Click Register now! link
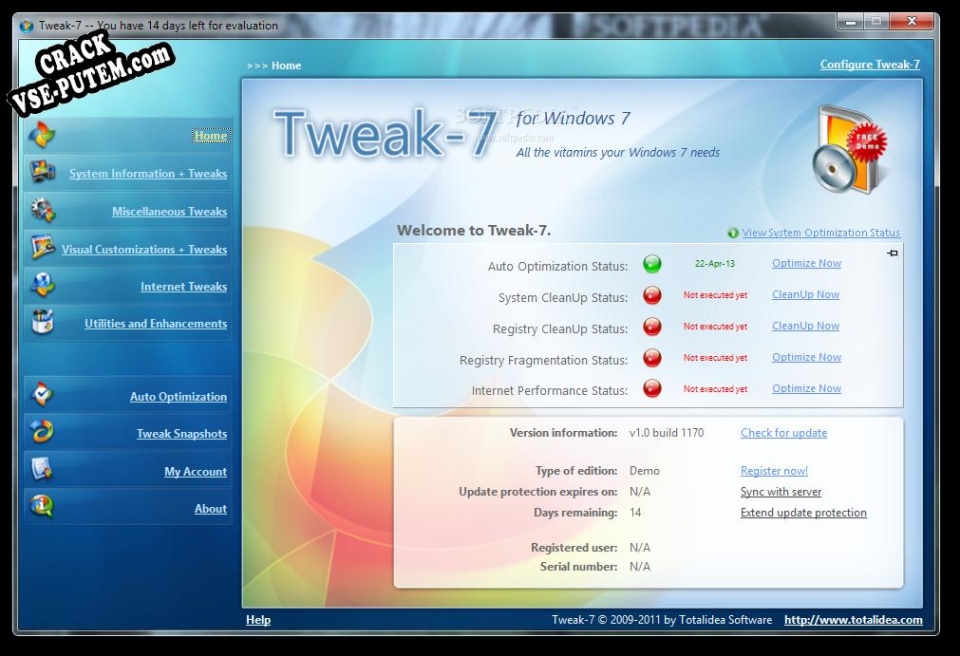 tap(774, 471)
